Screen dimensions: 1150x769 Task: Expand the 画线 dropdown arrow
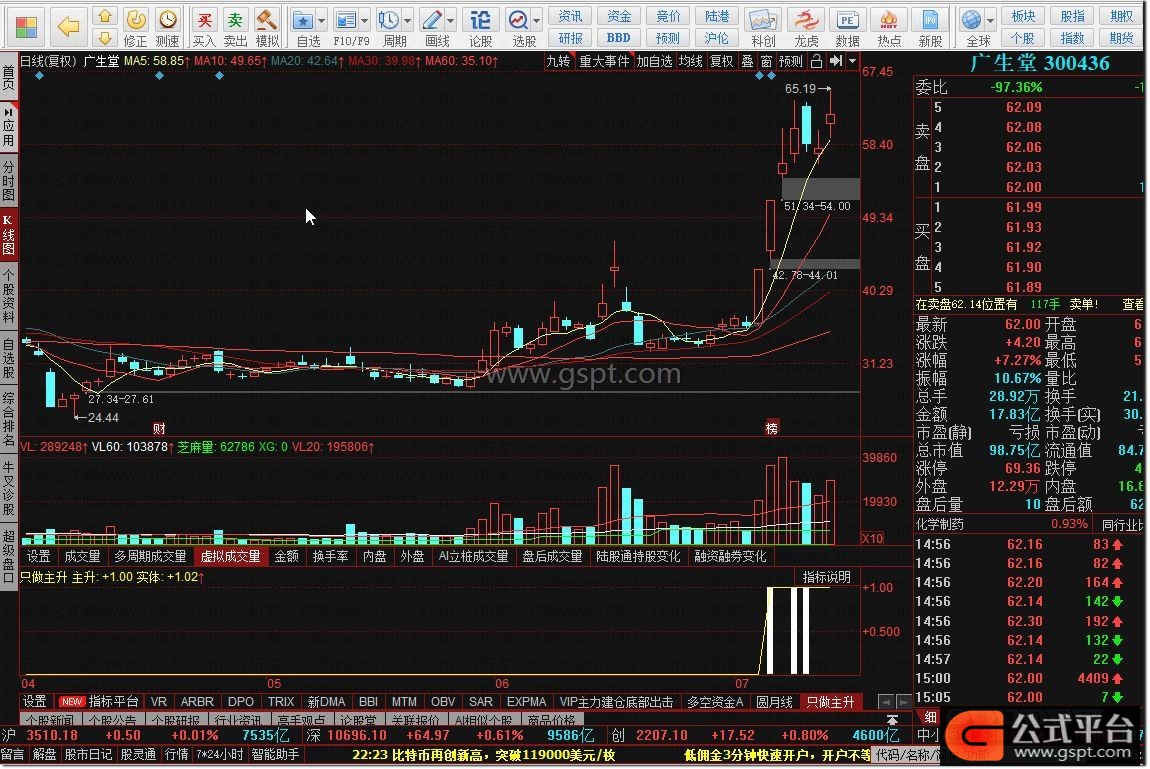click(x=451, y=21)
